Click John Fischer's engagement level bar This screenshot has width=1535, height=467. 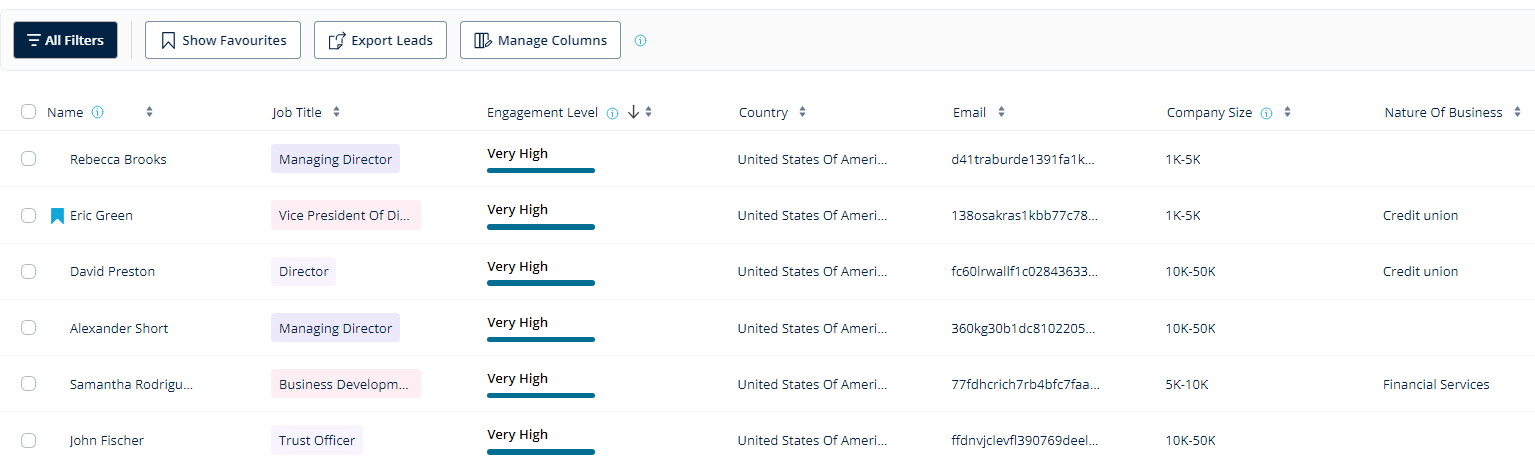pyautogui.click(x=540, y=451)
